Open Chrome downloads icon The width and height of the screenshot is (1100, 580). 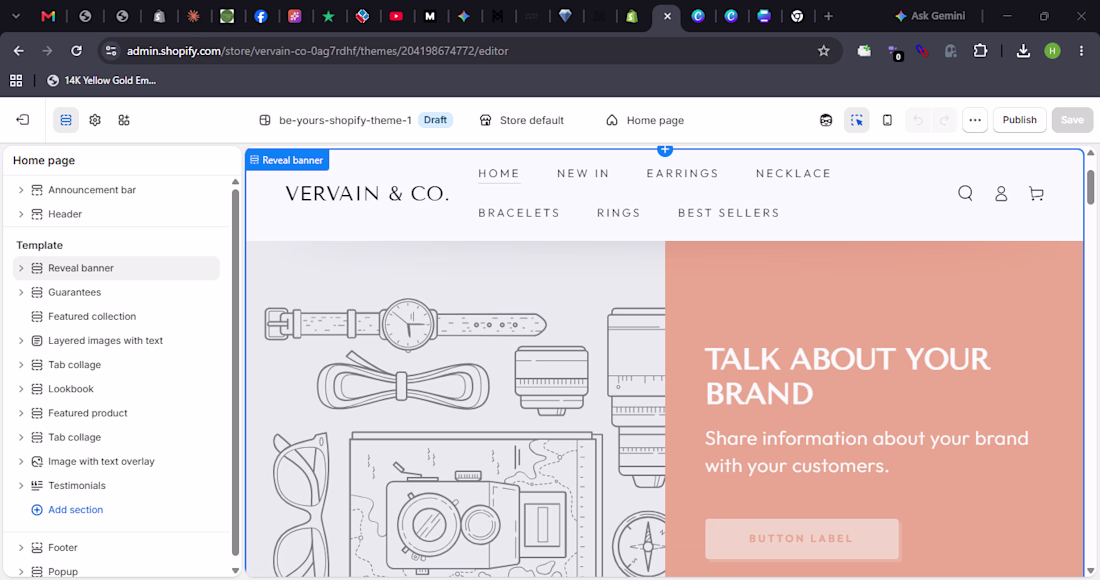tap(1024, 50)
